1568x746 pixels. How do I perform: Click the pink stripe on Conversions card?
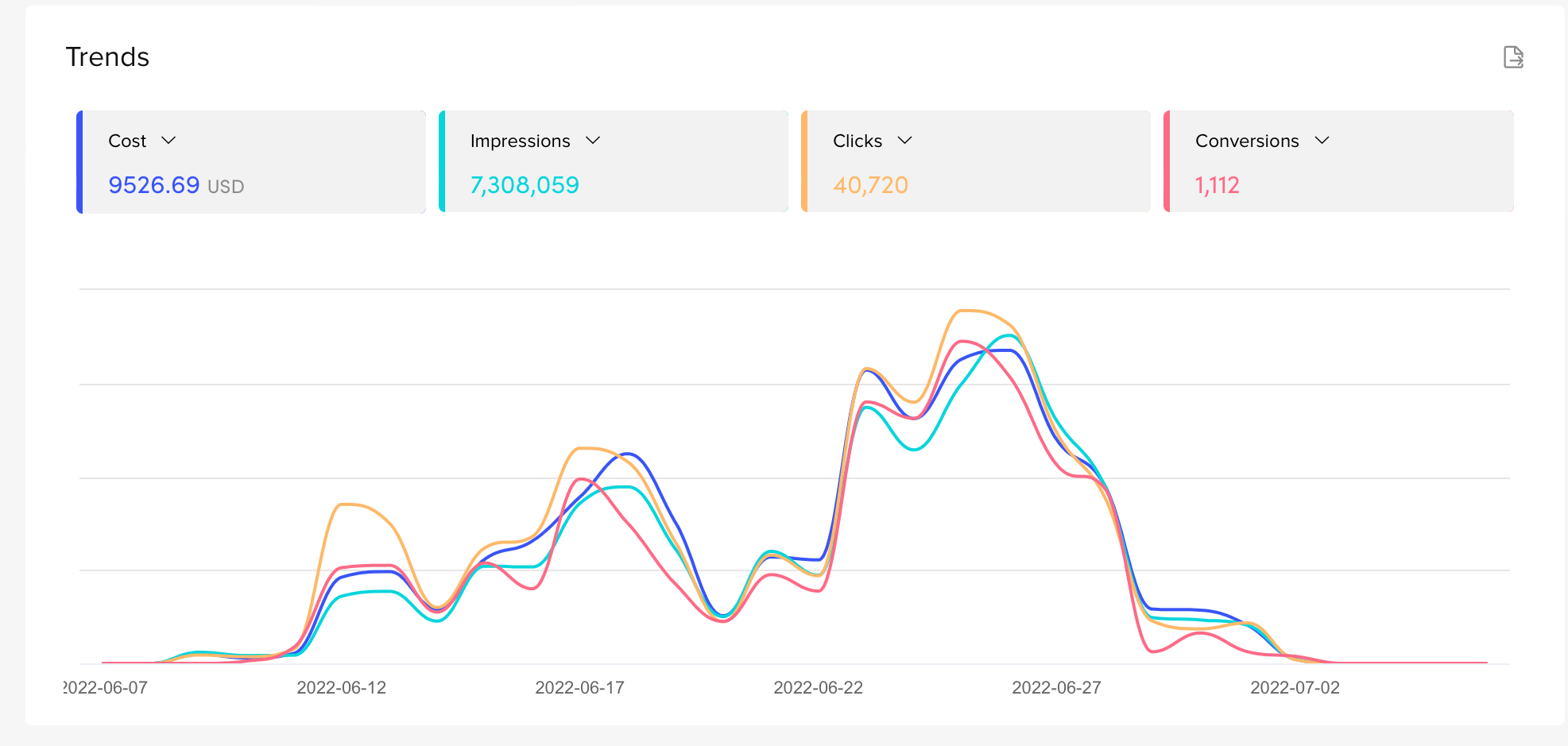pos(1167,162)
